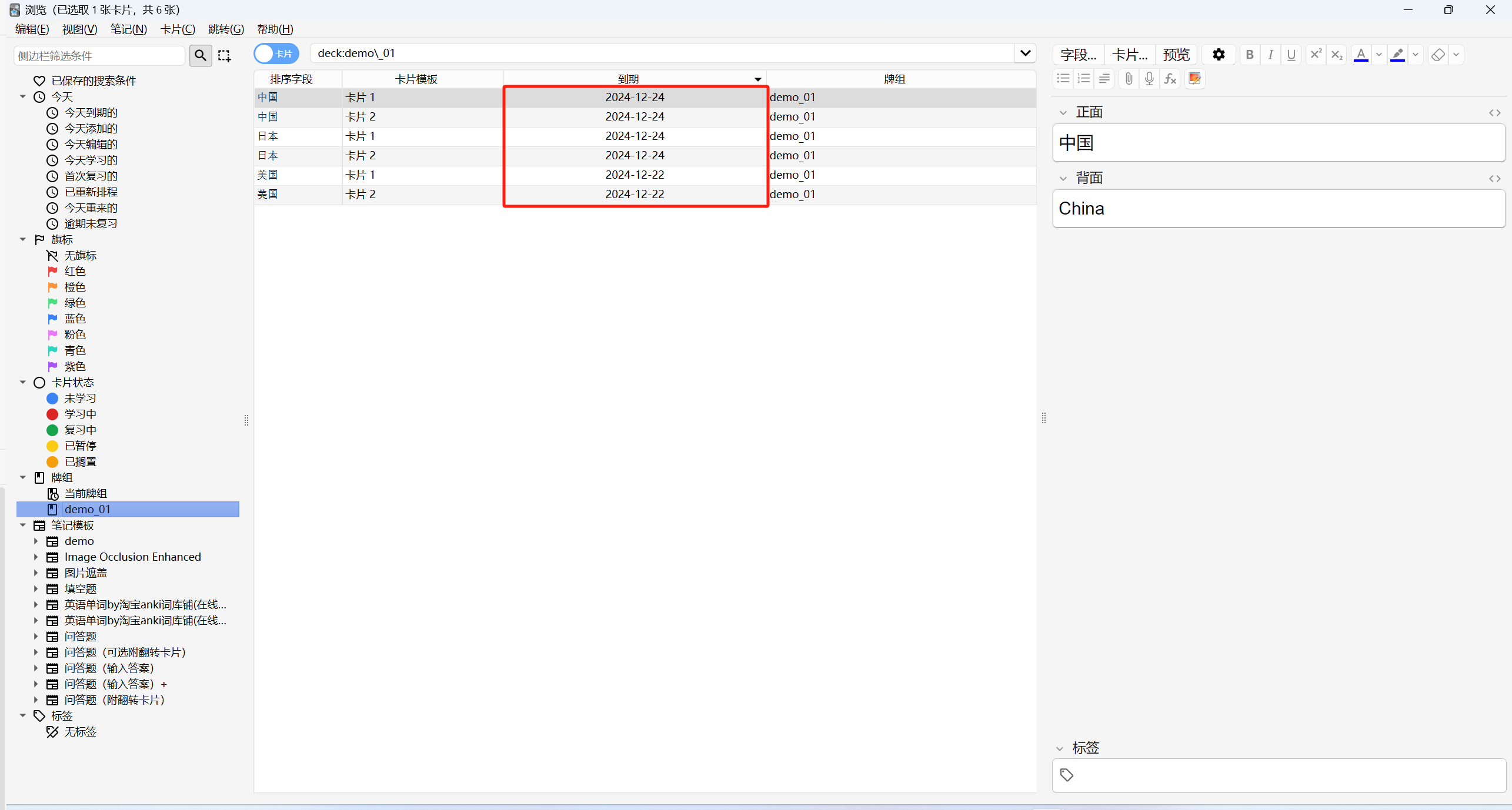Toggle bold text formatting
Screen dimensions: 1512x810
click(x=1250, y=55)
